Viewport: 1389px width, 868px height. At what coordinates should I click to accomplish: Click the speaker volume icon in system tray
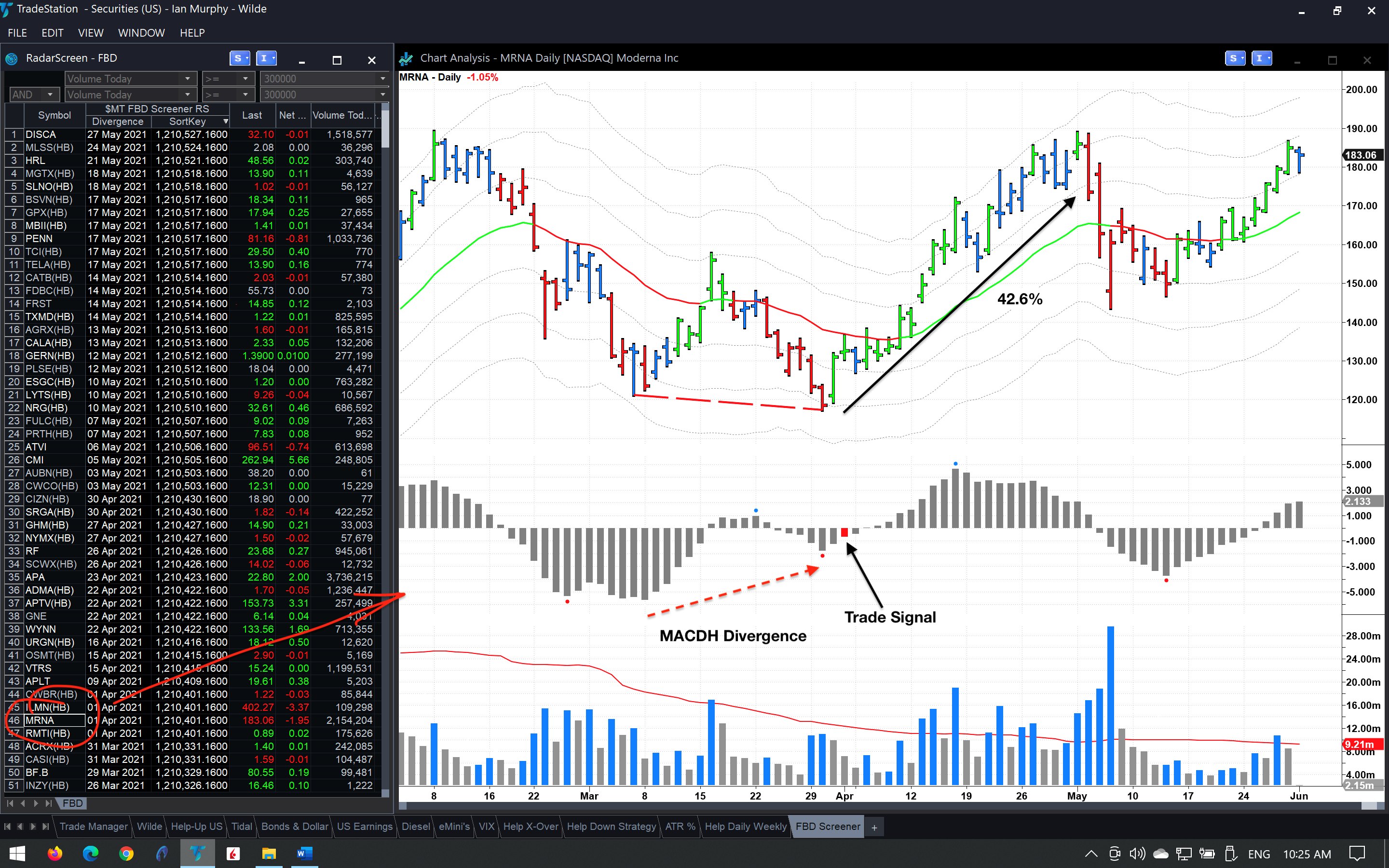click(x=1137, y=854)
